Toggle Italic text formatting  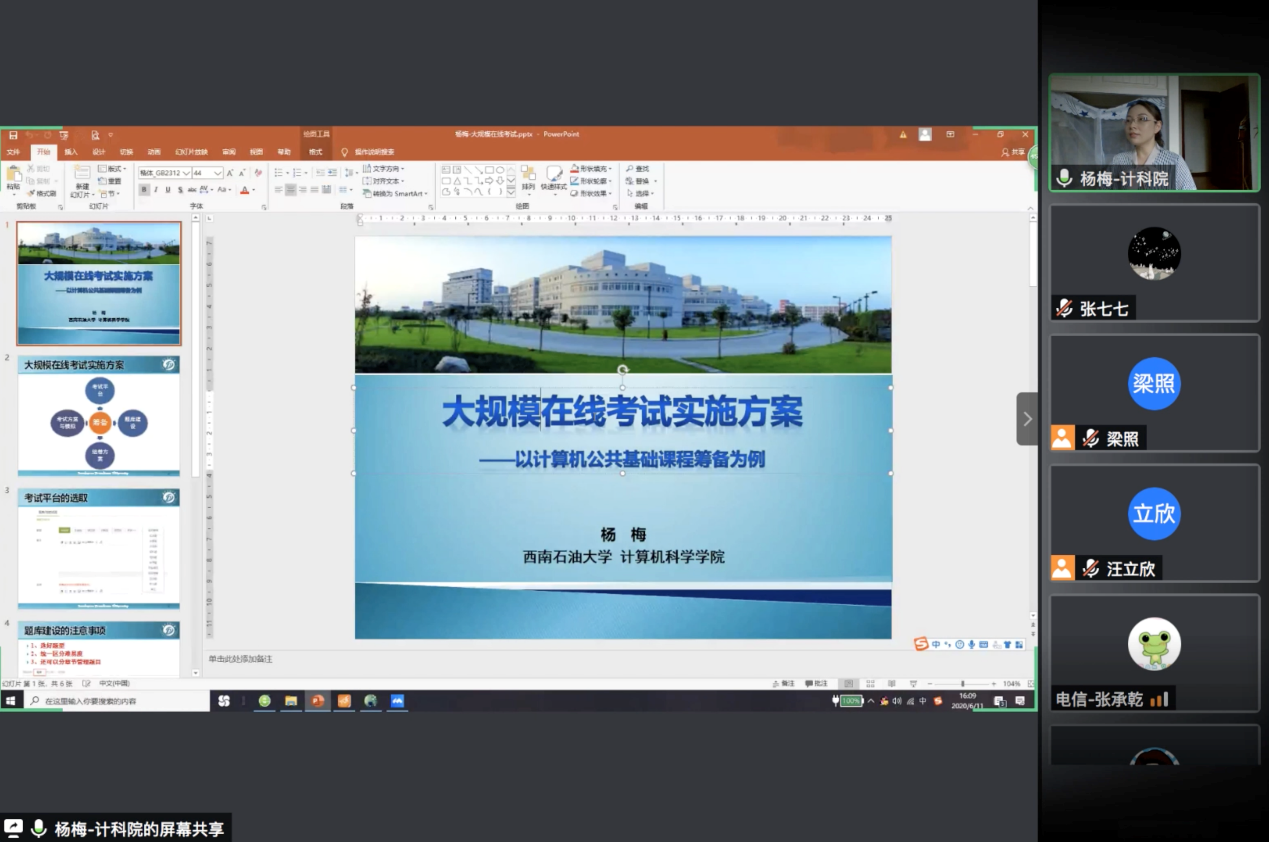click(x=155, y=189)
